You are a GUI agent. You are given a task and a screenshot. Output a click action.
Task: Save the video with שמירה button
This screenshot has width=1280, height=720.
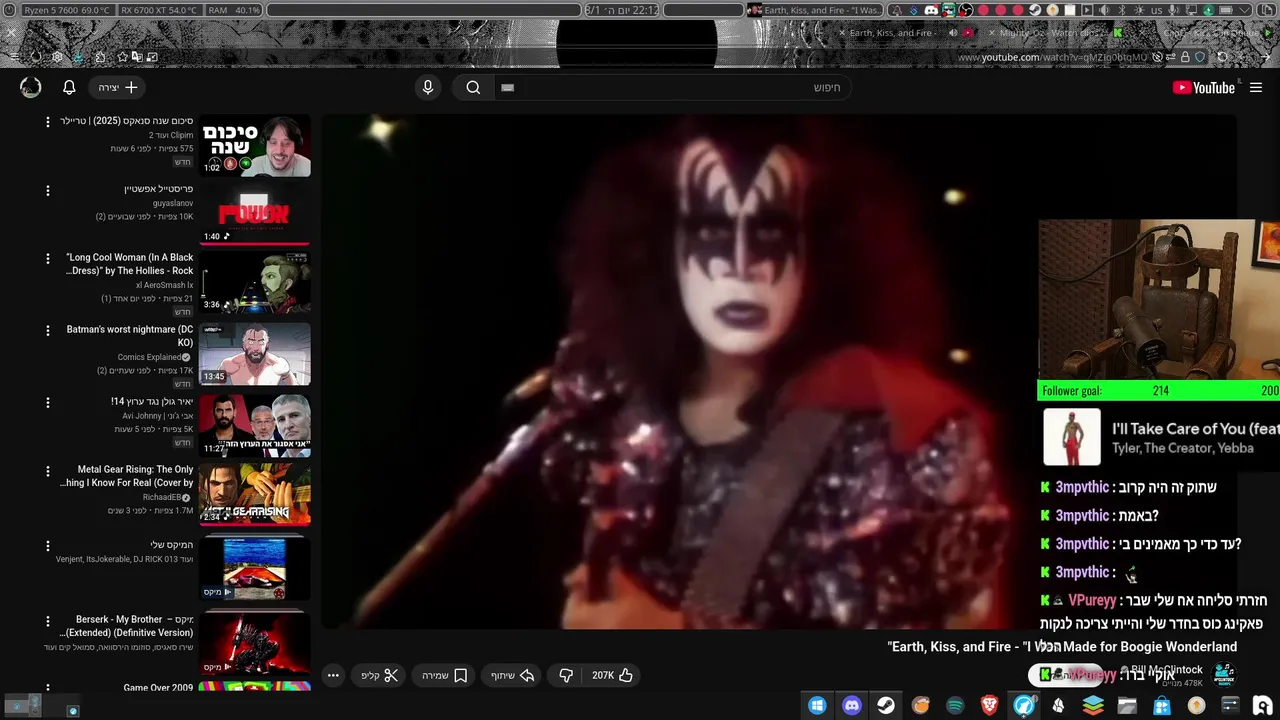(x=445, y=675)
